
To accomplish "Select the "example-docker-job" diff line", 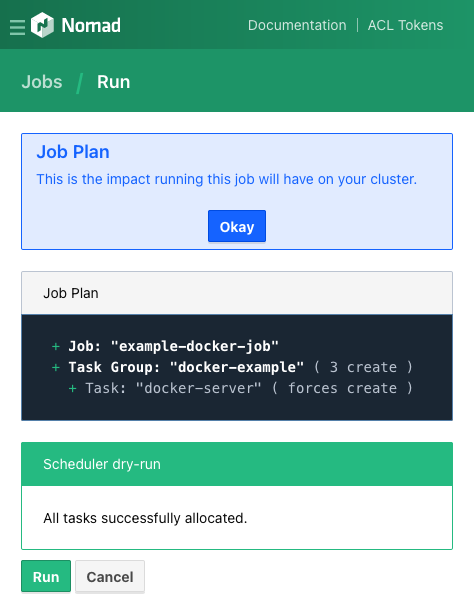I will click(x=165, y=346).
